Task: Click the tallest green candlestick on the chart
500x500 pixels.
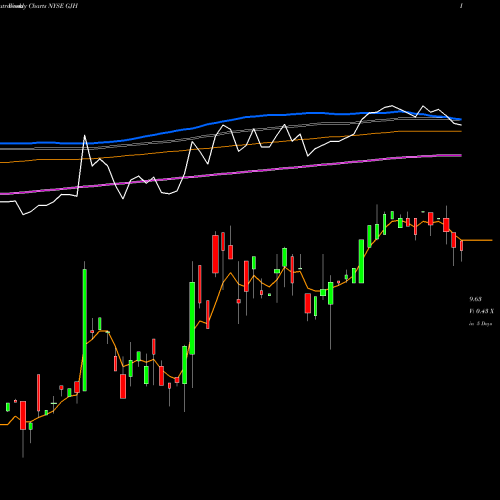Action: point(85,330)
